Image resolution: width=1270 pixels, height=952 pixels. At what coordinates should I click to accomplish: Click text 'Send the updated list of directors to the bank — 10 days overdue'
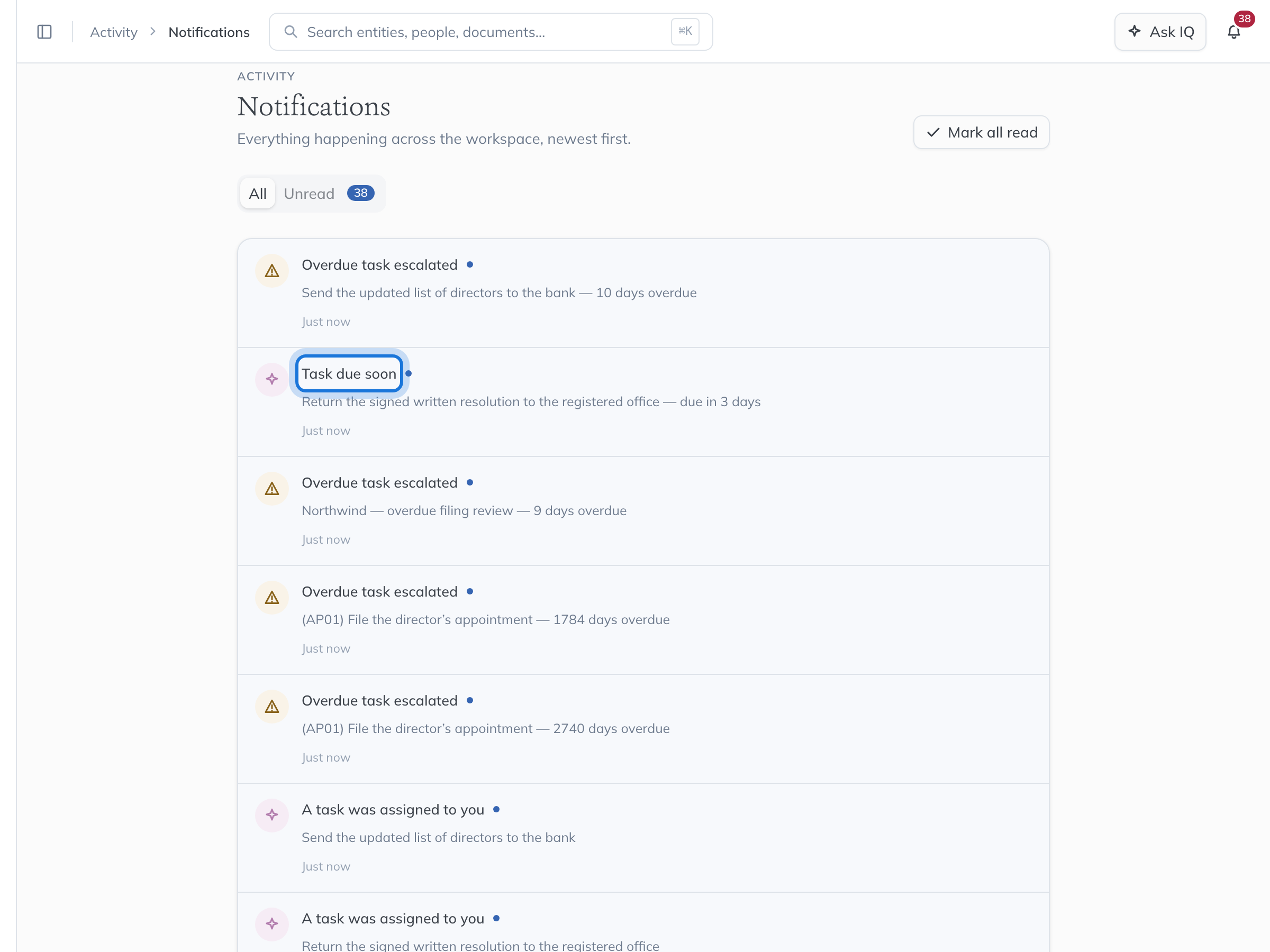click(x=499, y=293)
